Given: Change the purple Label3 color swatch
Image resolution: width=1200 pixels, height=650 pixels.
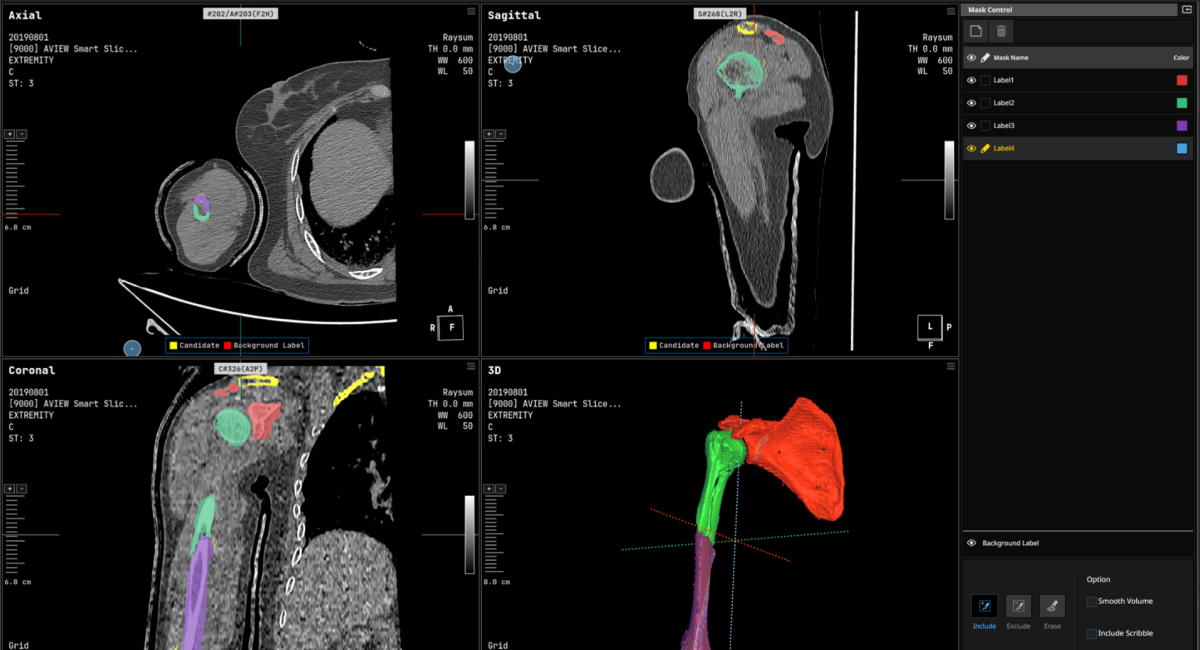Looking at the screenshot, I should [x=1182, y=126].
